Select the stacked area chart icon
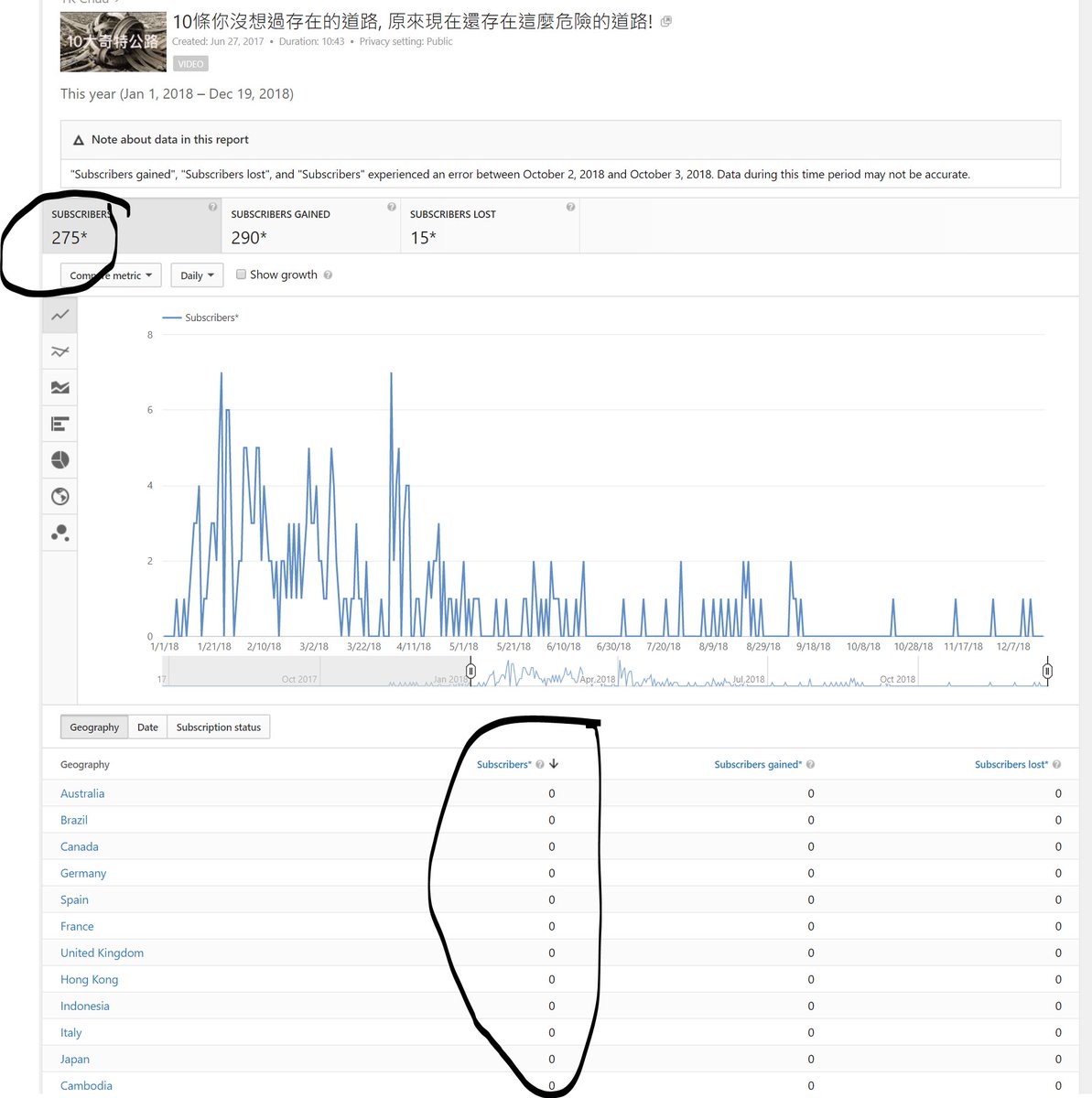The width and height of the screenshot is (1092, 1098). click(60, 388)
